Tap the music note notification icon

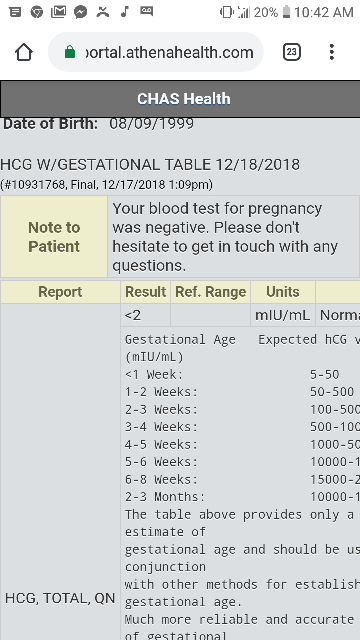(x=125, y=12)
